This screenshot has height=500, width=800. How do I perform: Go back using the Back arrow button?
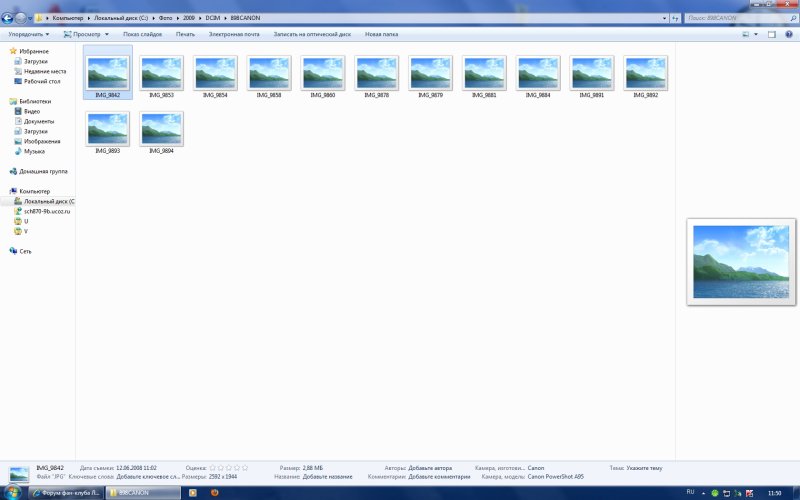[x=7, y=18]
